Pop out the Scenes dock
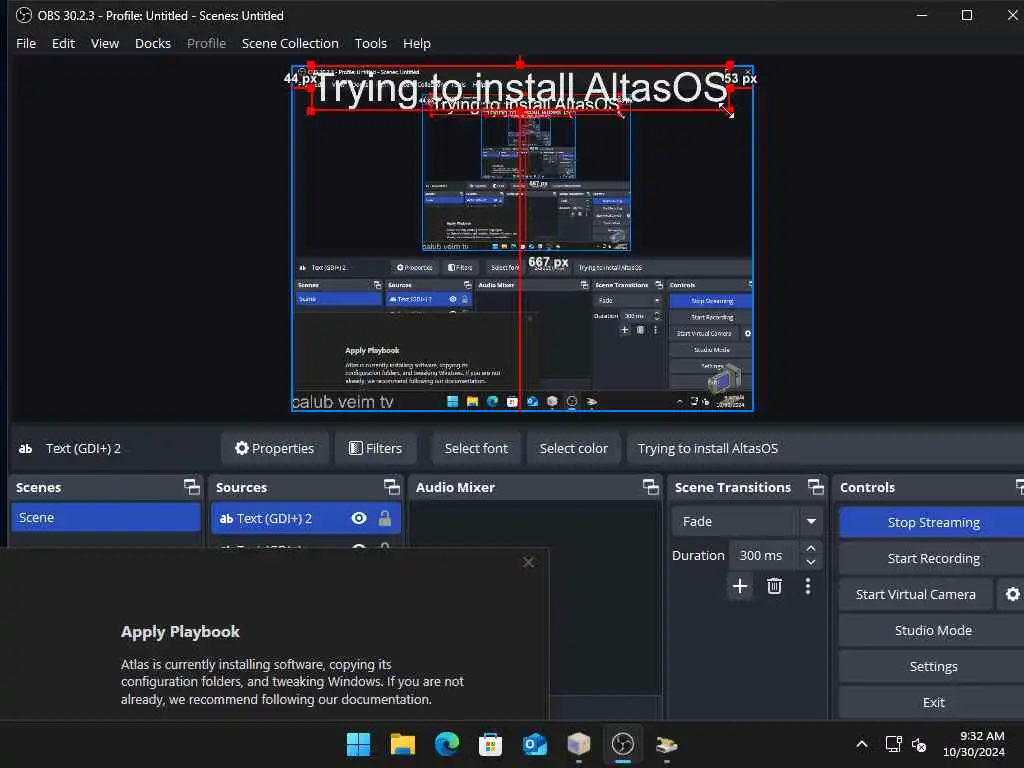Image resolution: width=1024 pixels, height=768 pixels. 191,487
